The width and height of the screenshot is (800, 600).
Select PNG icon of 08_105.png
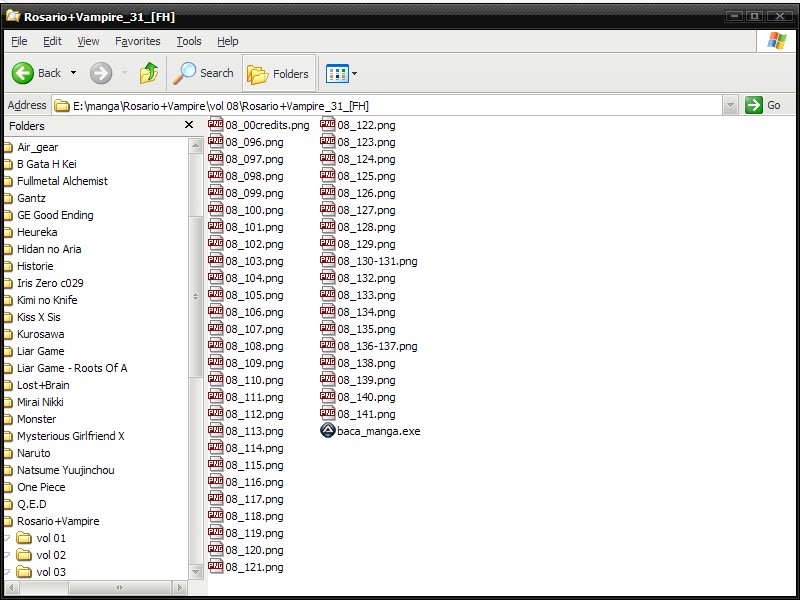(x=216, y=294)
